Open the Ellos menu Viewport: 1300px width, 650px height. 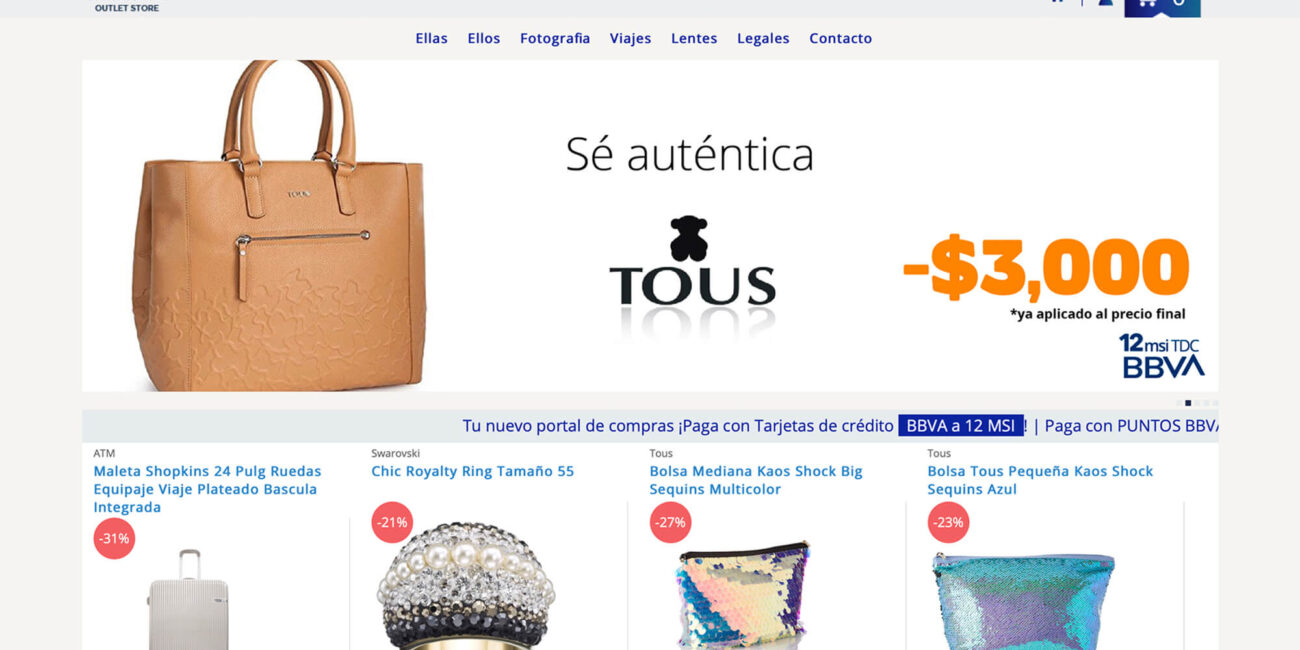pyautogui.click(x=483, y=38)
